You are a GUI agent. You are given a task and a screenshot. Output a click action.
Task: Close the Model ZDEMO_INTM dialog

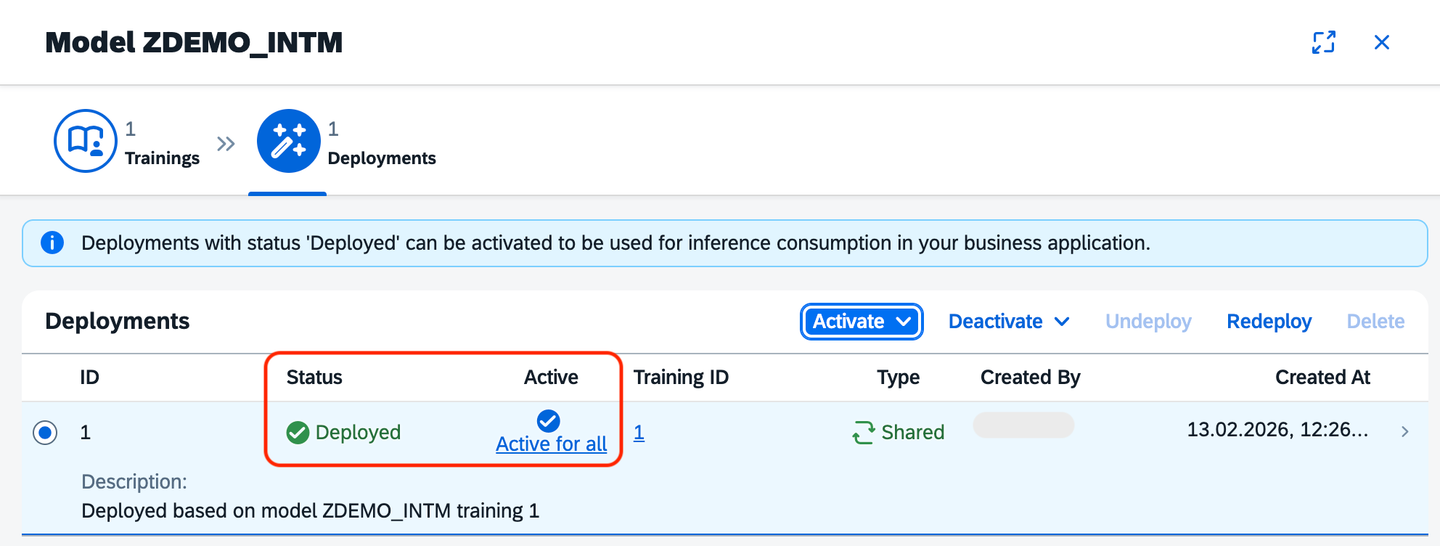pos(1382,42)
